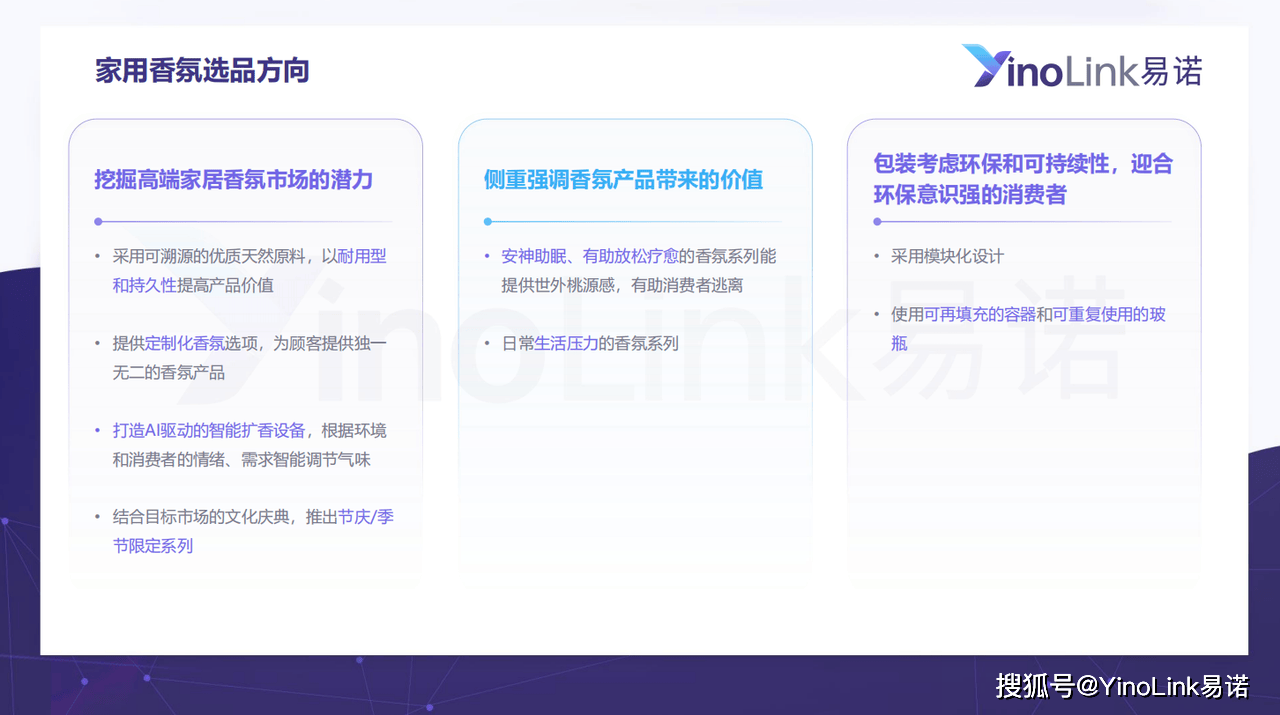The width and height of the screenshot is (1280, 715).
Task: Click the highlighted text 可再填充的容器
Action: 978,314
